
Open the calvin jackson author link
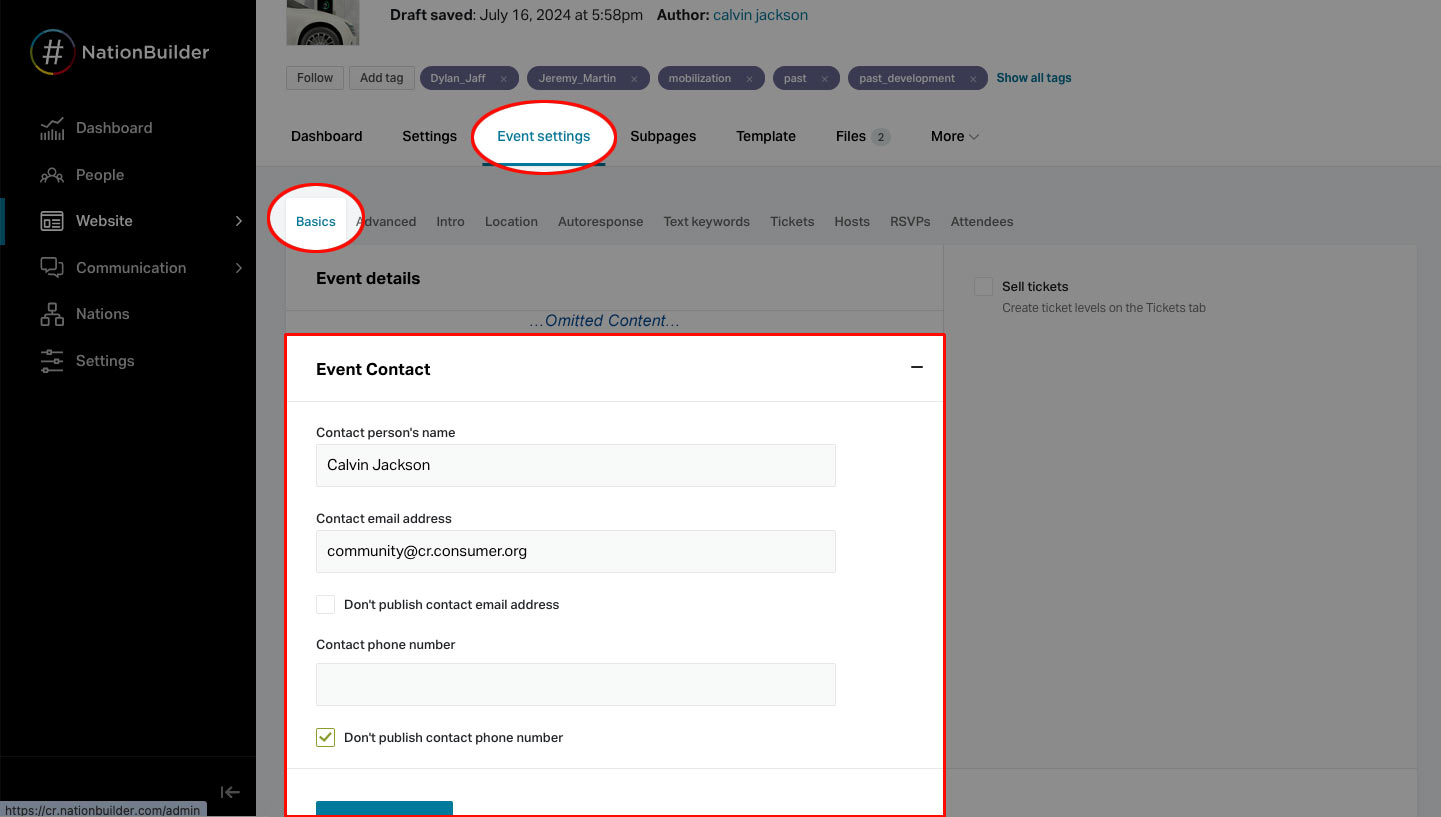[761, 14]
